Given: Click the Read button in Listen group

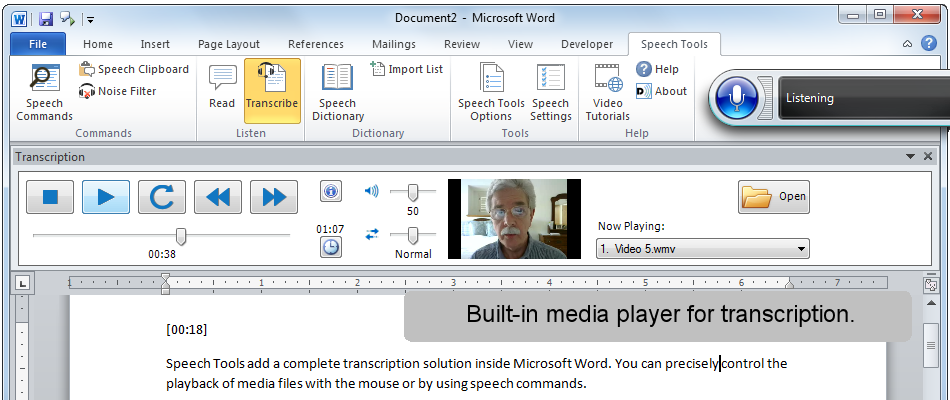Looking at the screenshot, I should [x=222, y=88].
